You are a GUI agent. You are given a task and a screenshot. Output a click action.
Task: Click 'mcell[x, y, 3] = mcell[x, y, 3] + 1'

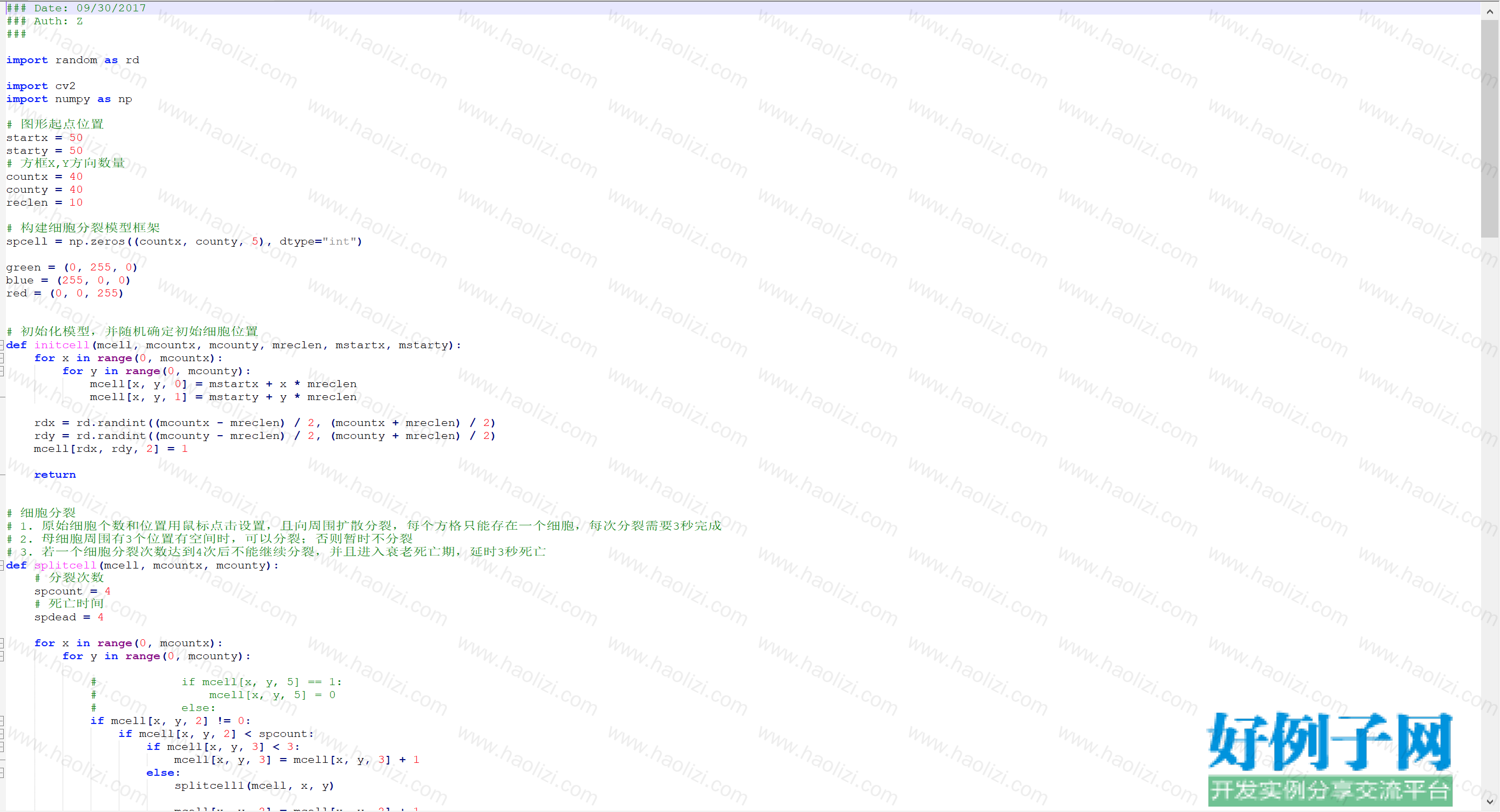[x=297, y=760]
